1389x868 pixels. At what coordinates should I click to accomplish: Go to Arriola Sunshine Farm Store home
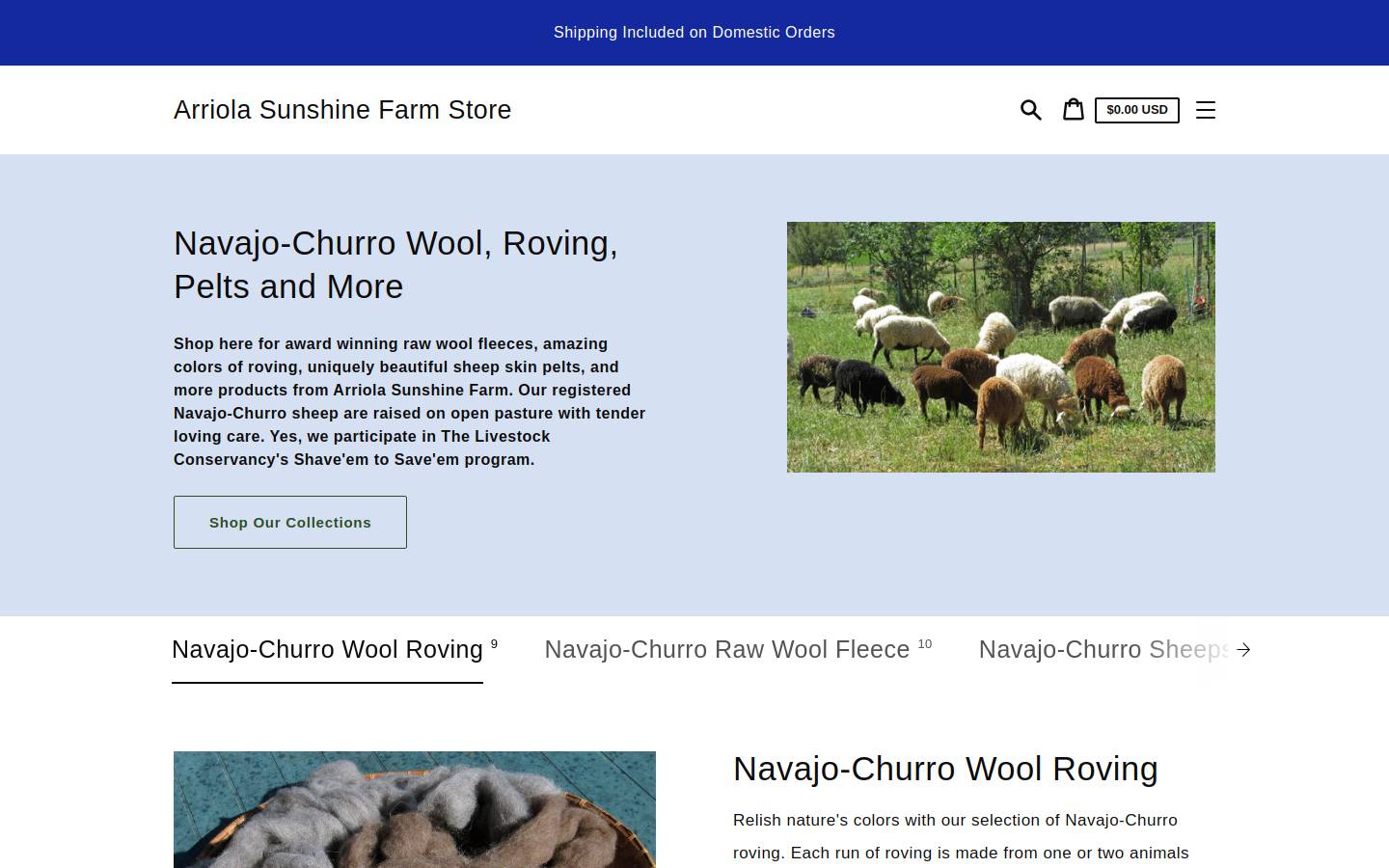coord(342,110)
